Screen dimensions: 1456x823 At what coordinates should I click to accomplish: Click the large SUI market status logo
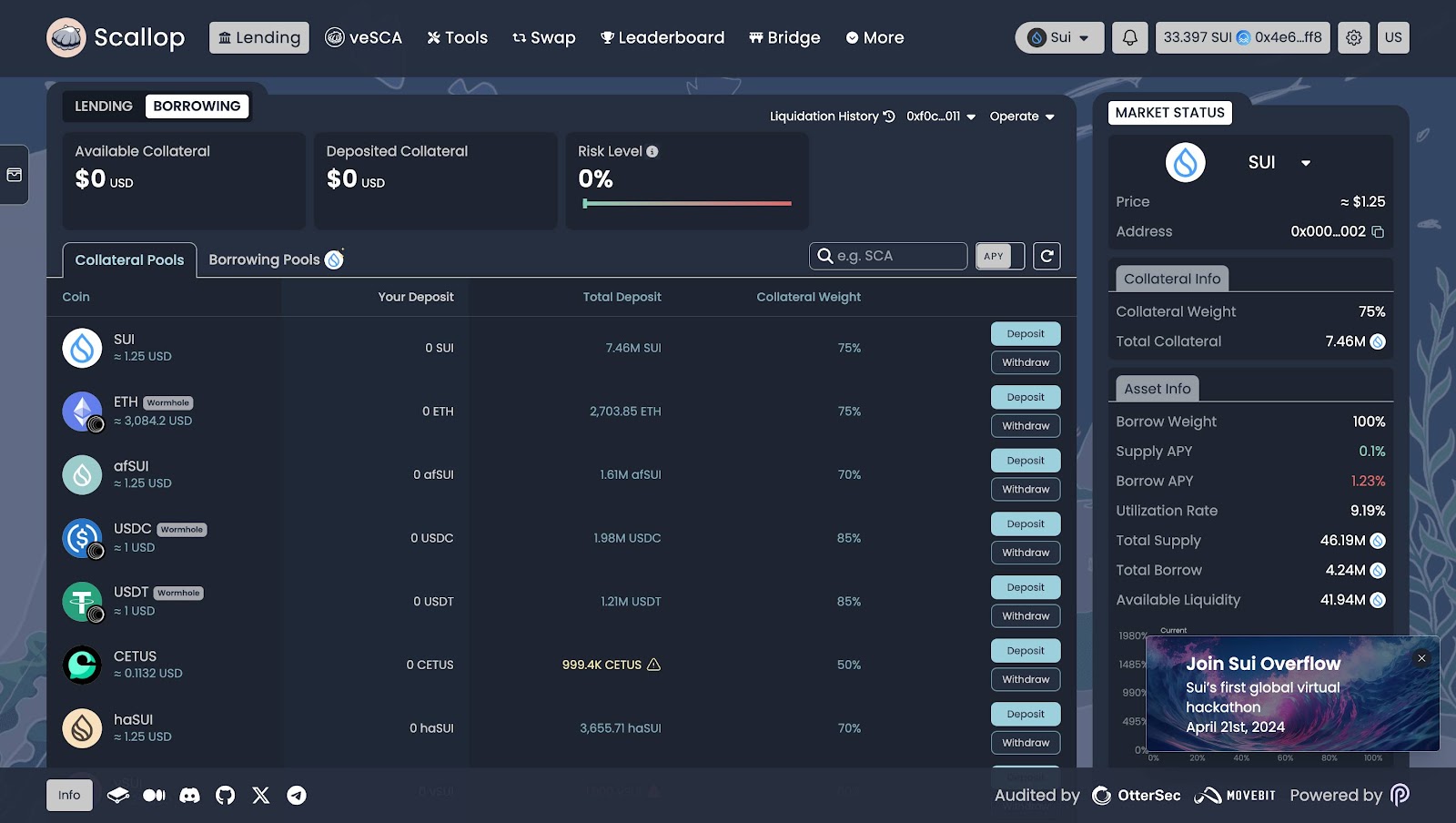click(x=1186, y=162)
